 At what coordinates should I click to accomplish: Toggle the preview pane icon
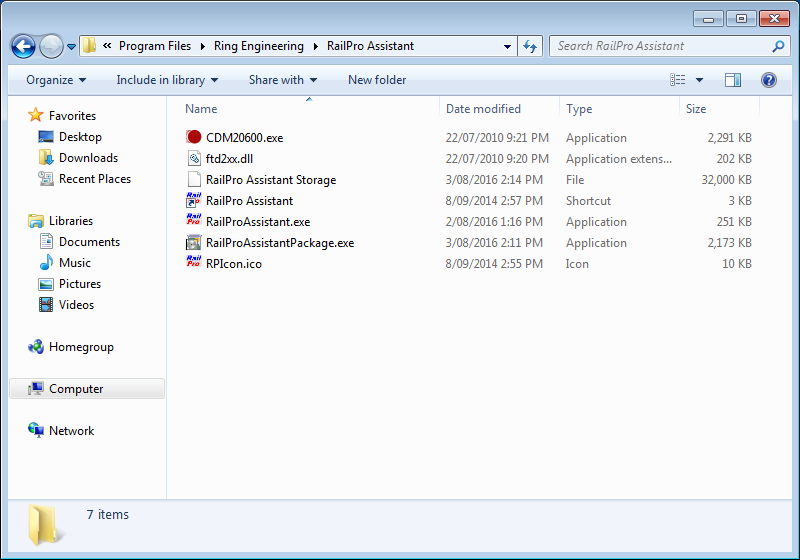coord(733,80)
